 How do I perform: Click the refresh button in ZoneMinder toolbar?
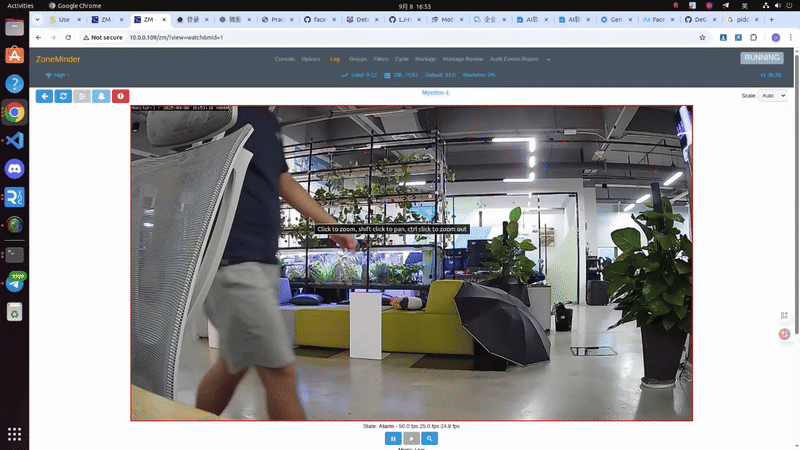click(x=63, y=96)
